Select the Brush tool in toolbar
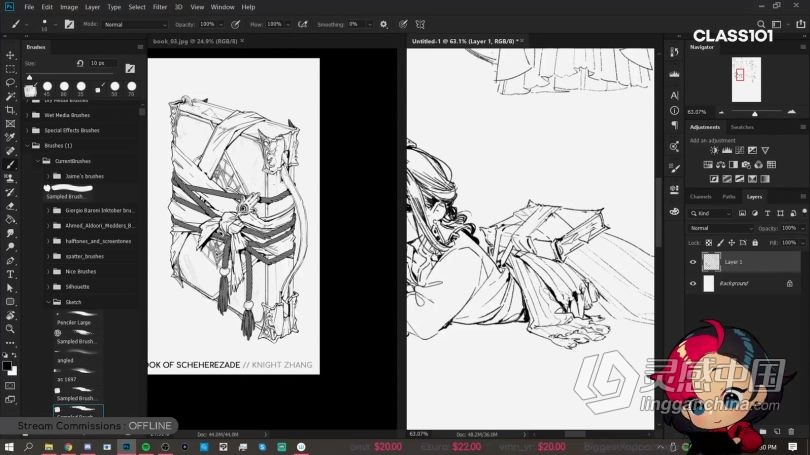This screenshot has height=455, width=810. point(10,165)
